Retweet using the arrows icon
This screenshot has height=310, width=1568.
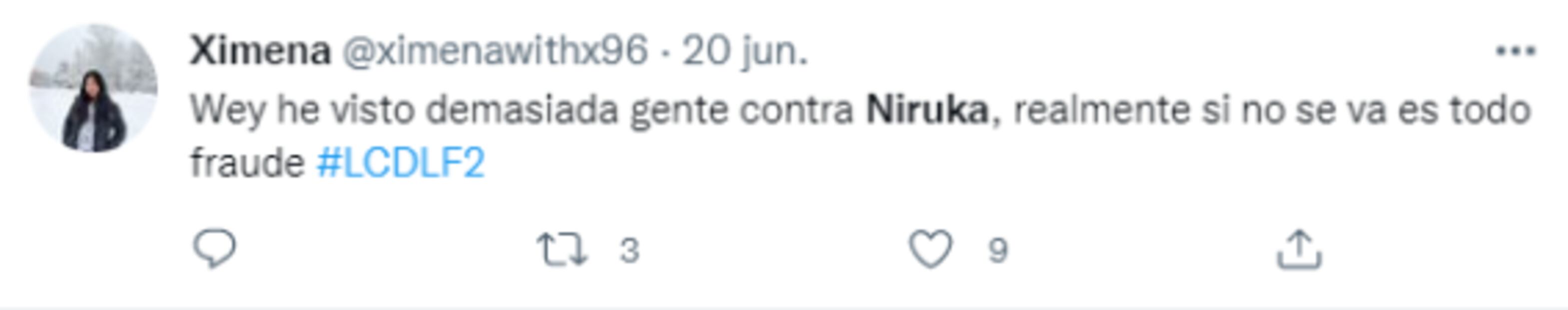pos(561,250)
